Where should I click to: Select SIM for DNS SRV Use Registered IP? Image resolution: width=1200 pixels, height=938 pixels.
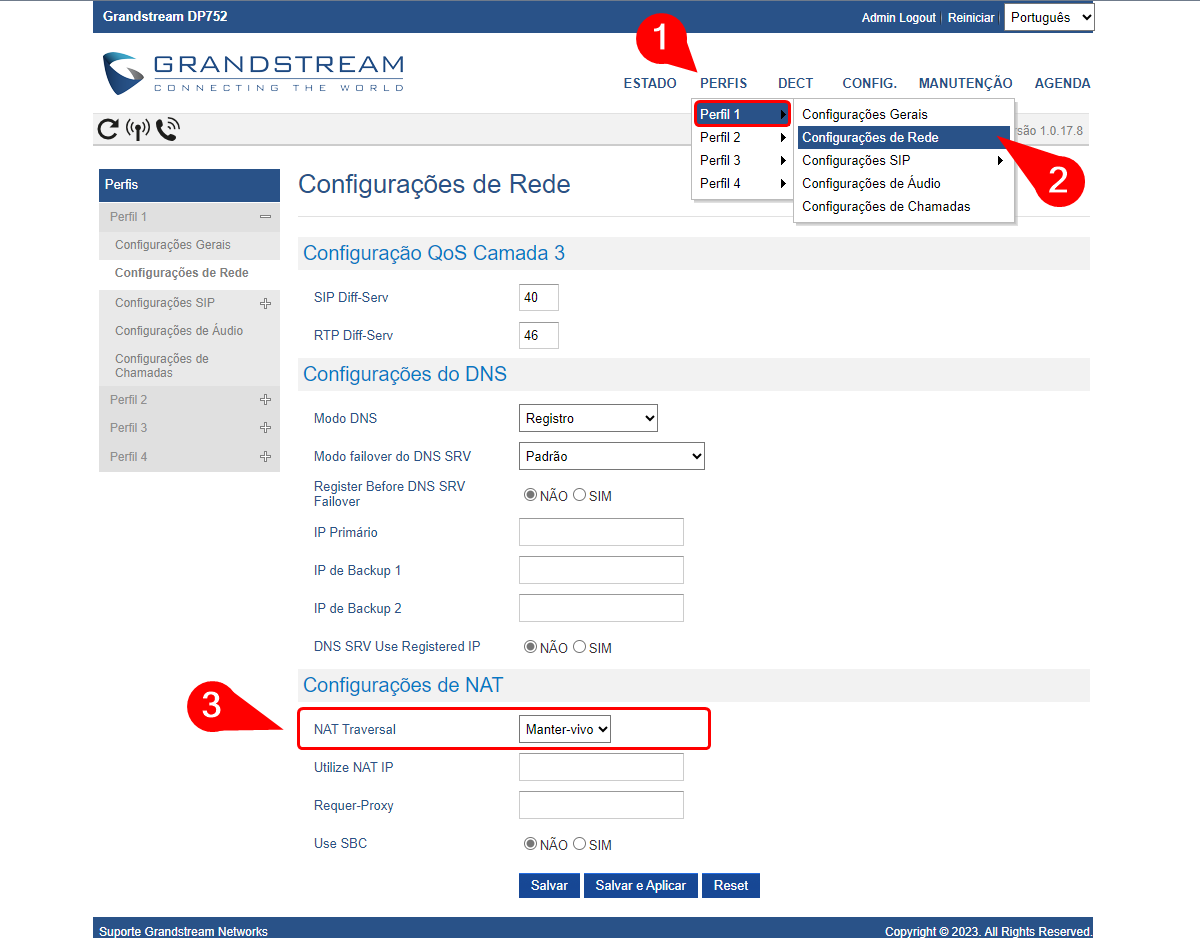coord(580,647)
